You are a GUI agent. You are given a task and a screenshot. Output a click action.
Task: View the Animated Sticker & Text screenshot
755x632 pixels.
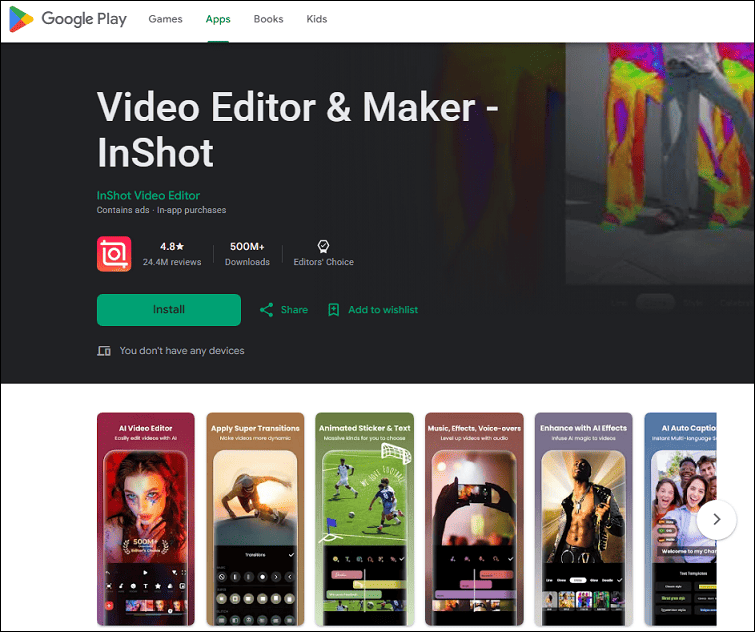(364, 519)
